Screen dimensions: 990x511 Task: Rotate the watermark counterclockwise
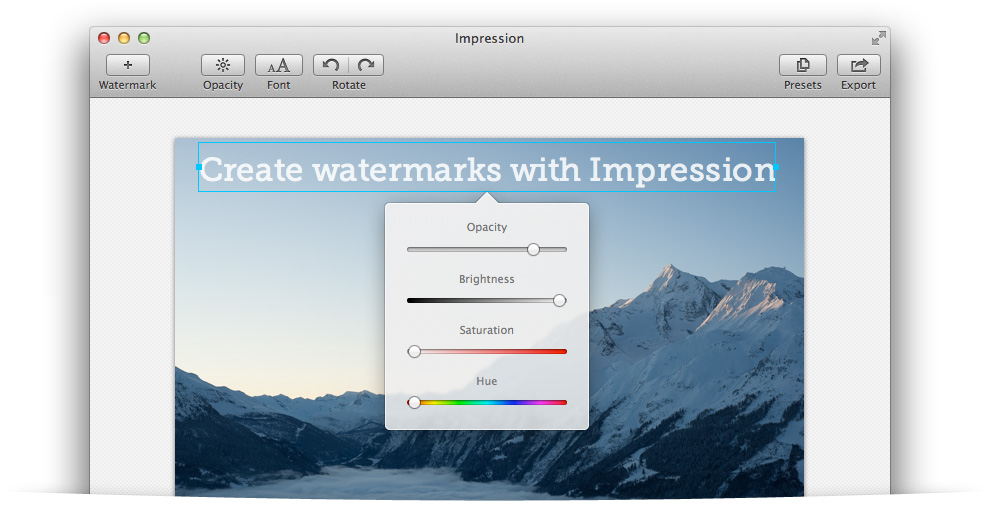coord(331,65)
